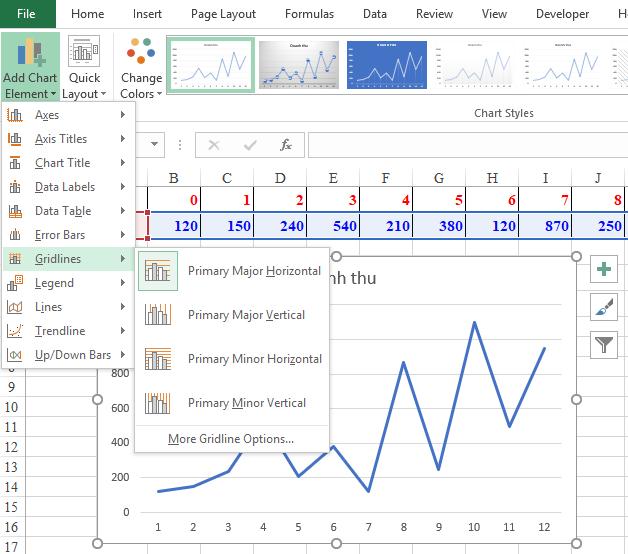Click the Gridlines menu entry label
628x554 pixels.
(58, 259)
